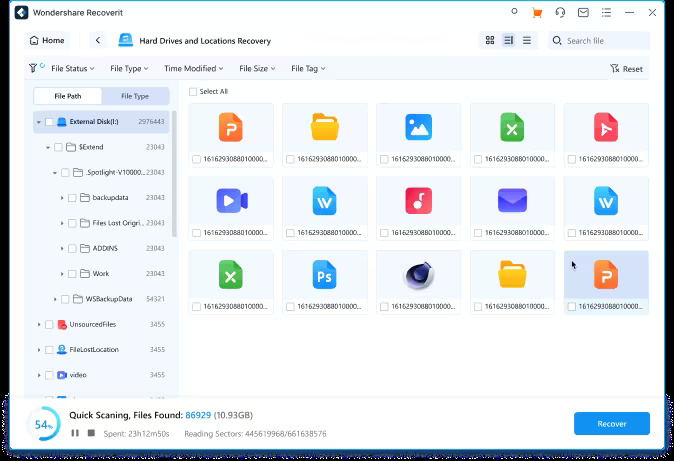Screen dimensions: 674x461
Task: Check the backupdata folder checkbox
Action: (72, 198)
